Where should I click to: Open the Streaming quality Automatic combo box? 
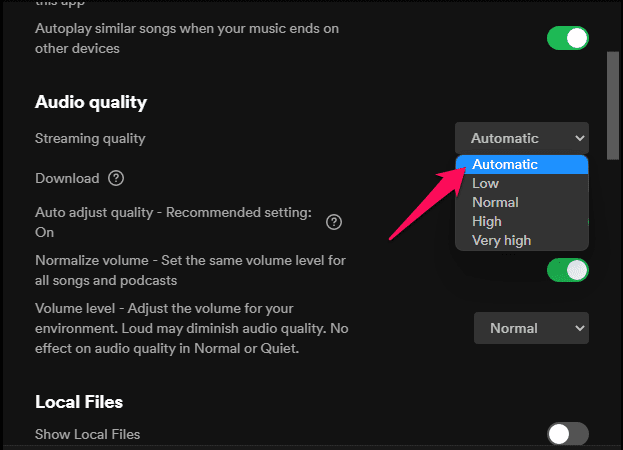[x=521, y=138]
